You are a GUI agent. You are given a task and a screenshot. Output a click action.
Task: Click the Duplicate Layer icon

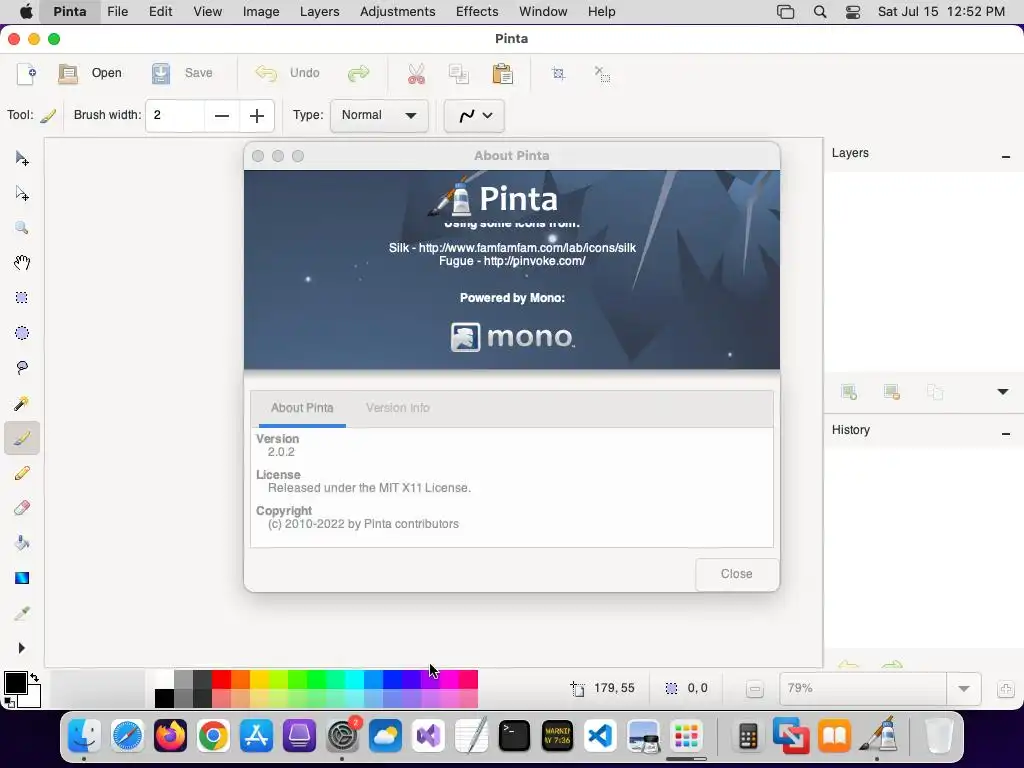tap(935, 392)
